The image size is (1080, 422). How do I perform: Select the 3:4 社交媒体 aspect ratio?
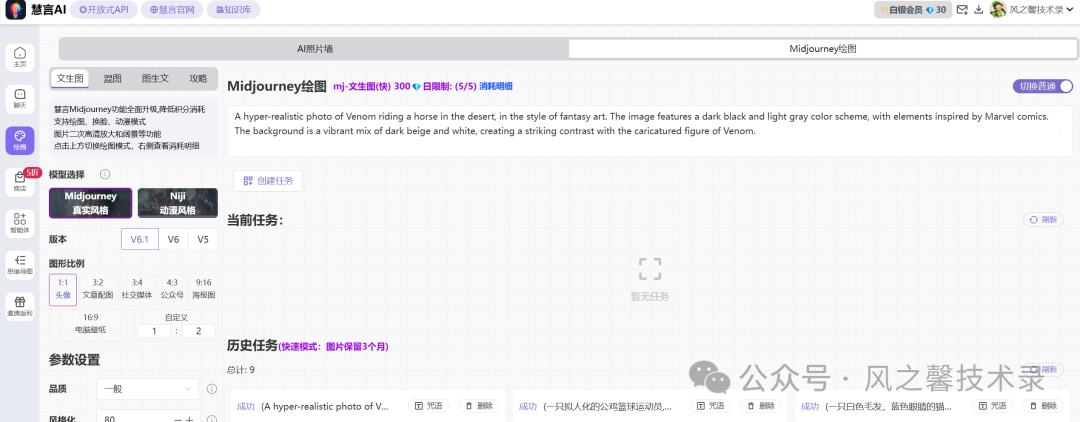137,289
